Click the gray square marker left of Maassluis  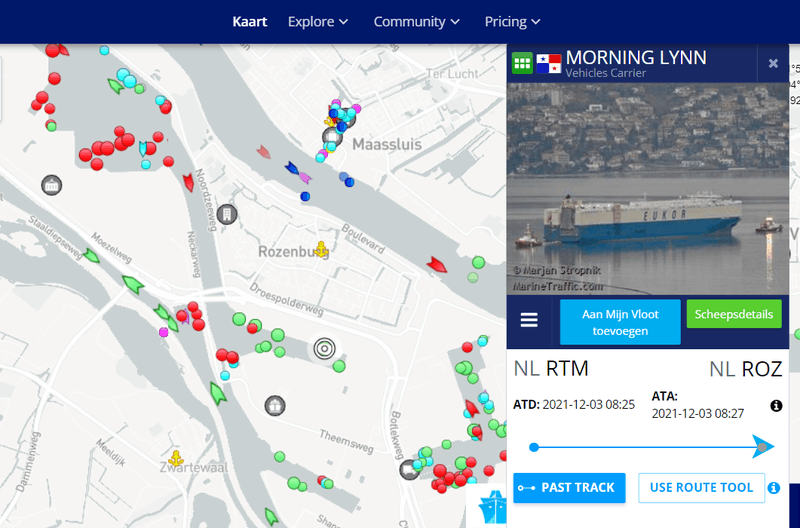click(x=332, y=137)
